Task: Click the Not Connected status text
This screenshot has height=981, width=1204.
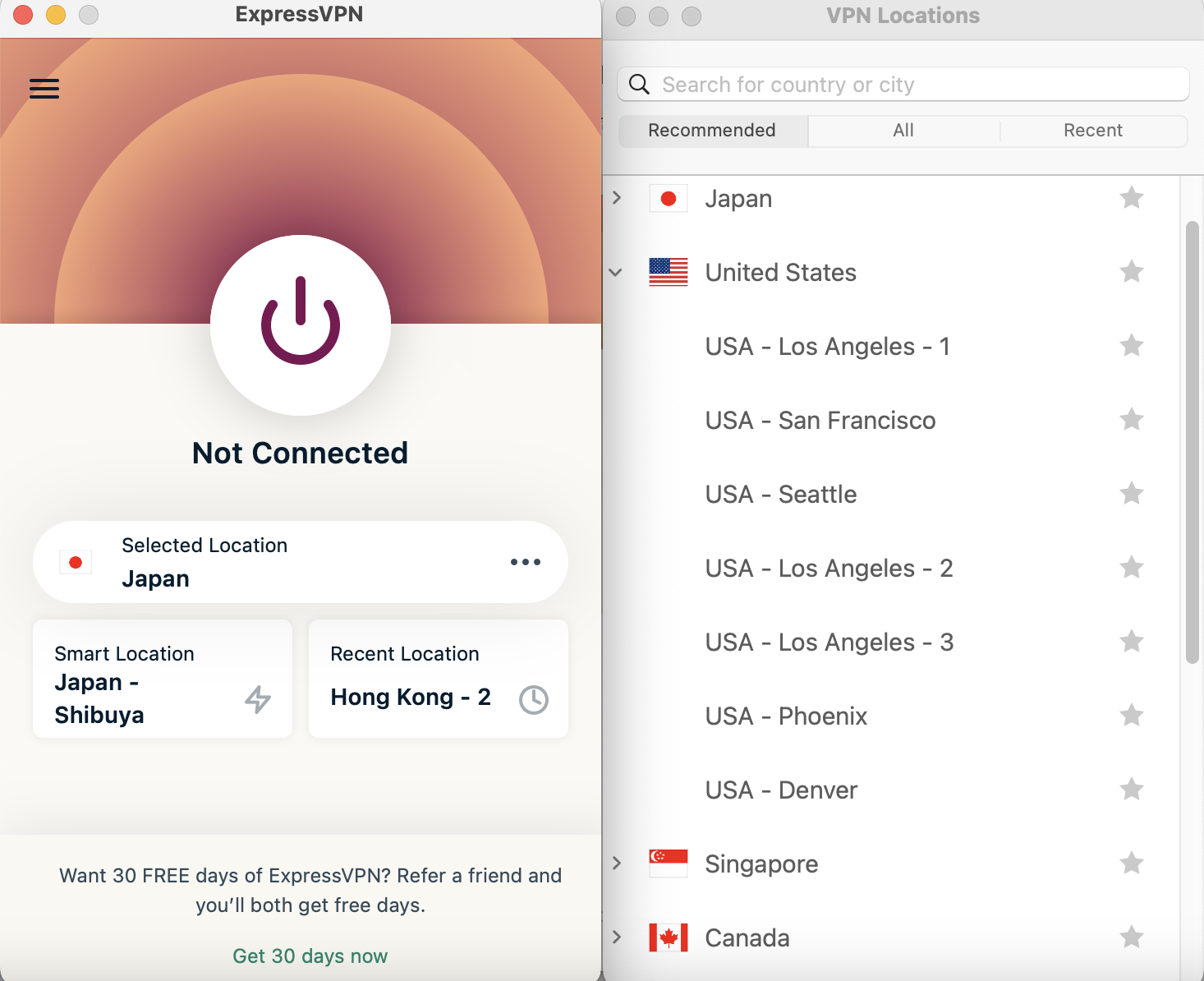Action: tap(301, 453)
